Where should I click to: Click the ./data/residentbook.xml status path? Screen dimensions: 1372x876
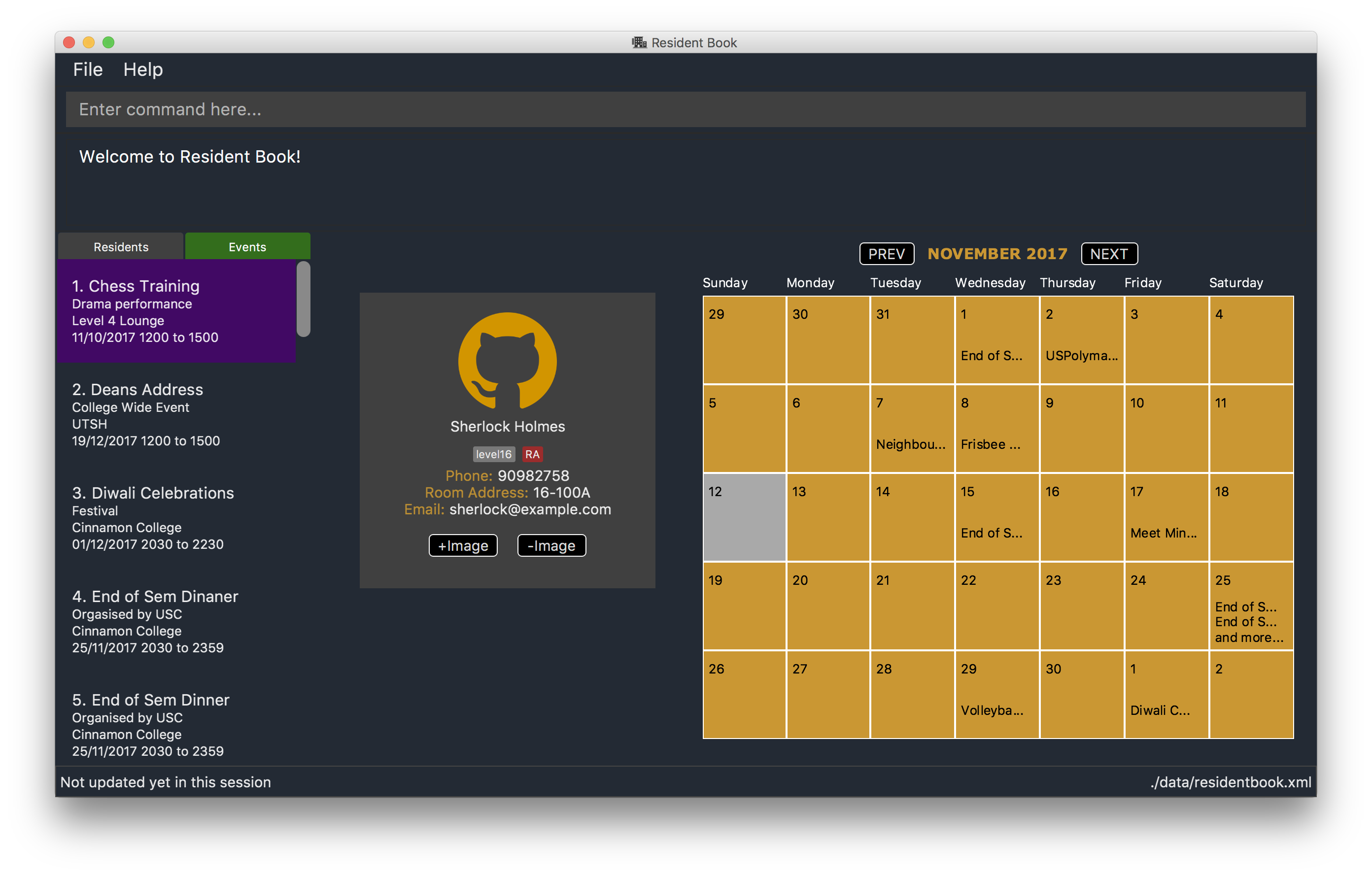(x=1231, y=782)
